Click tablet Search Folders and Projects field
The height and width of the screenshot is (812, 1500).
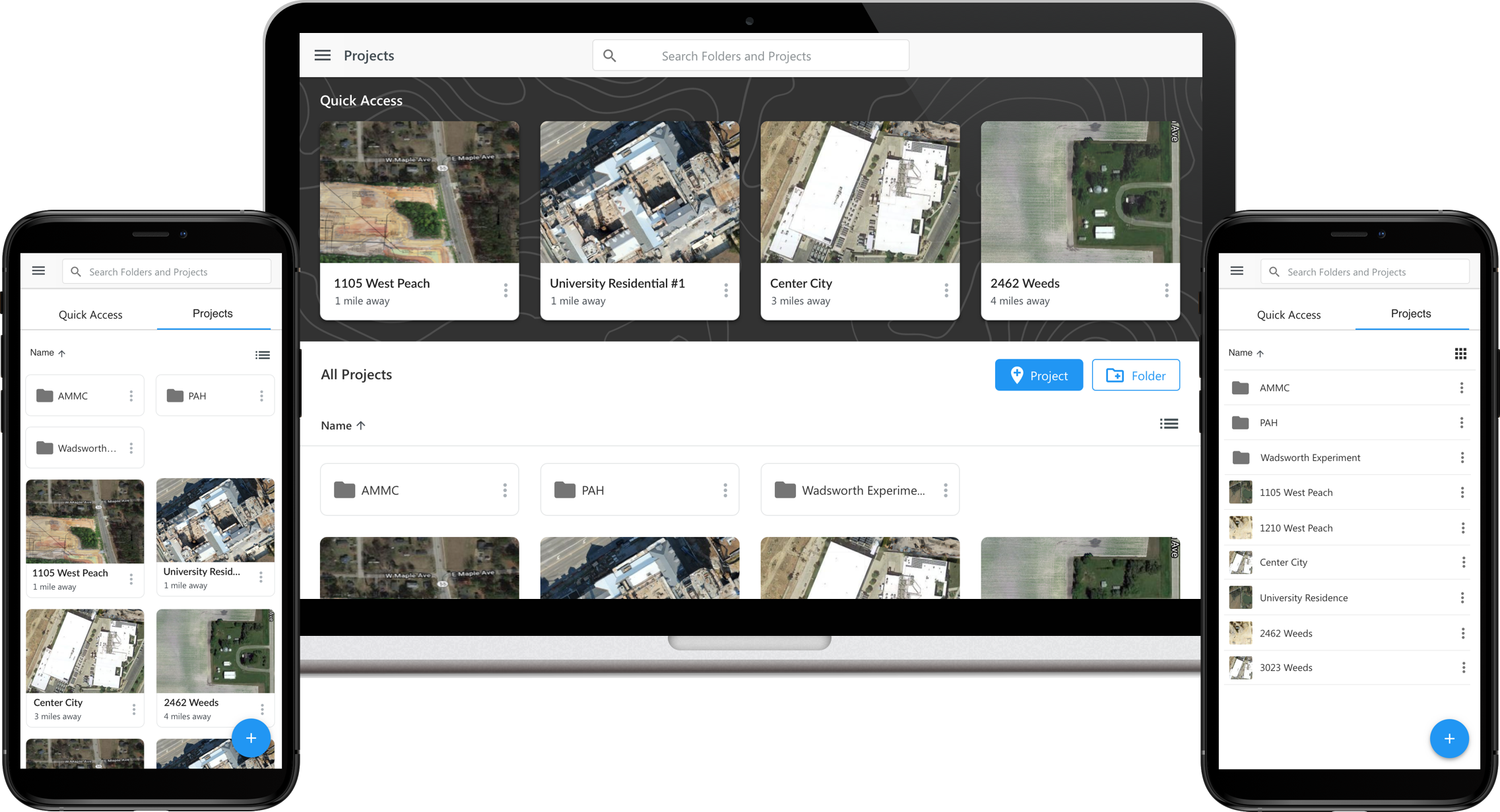[750, 56]
